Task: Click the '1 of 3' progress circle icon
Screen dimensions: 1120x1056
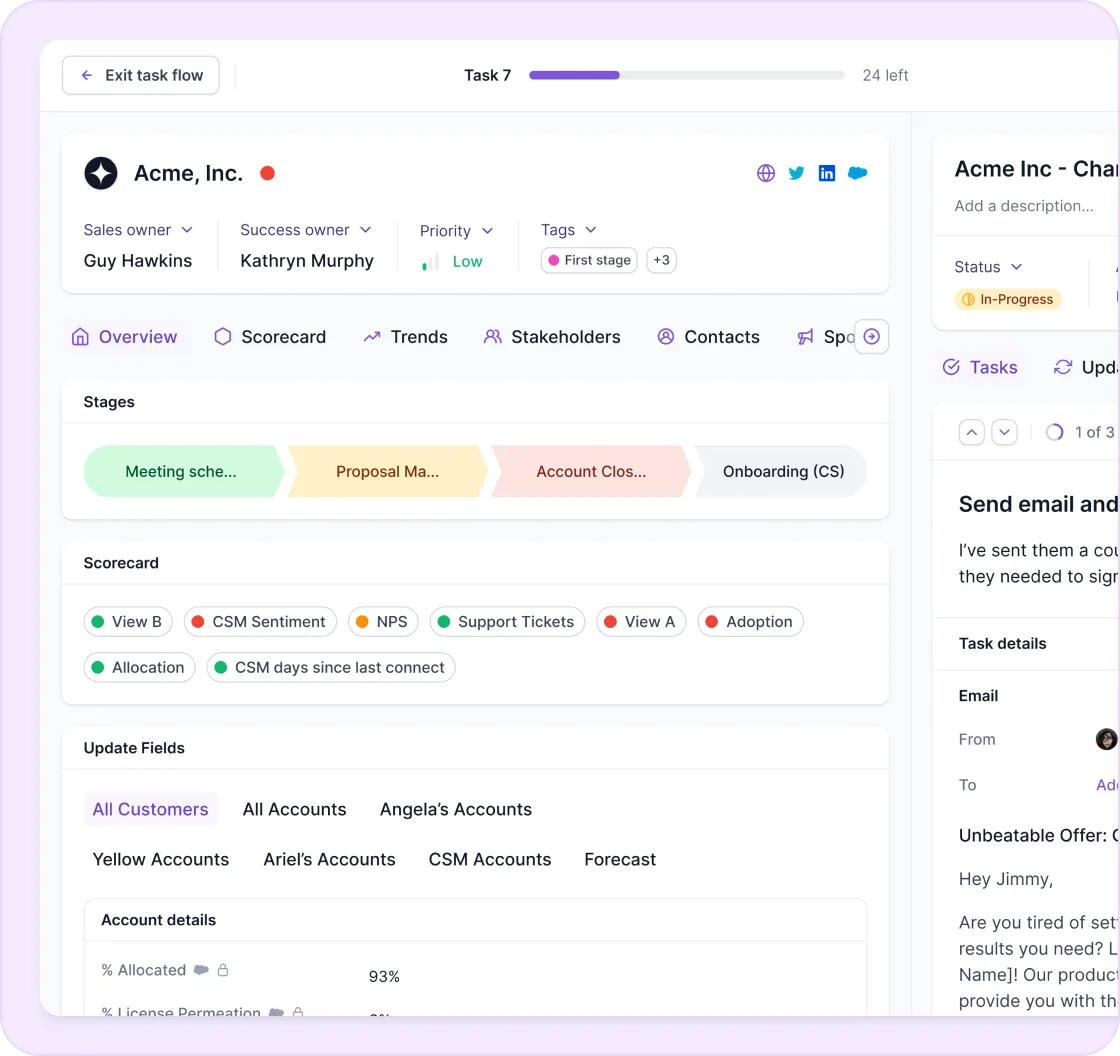Action: click(1054, 432)
